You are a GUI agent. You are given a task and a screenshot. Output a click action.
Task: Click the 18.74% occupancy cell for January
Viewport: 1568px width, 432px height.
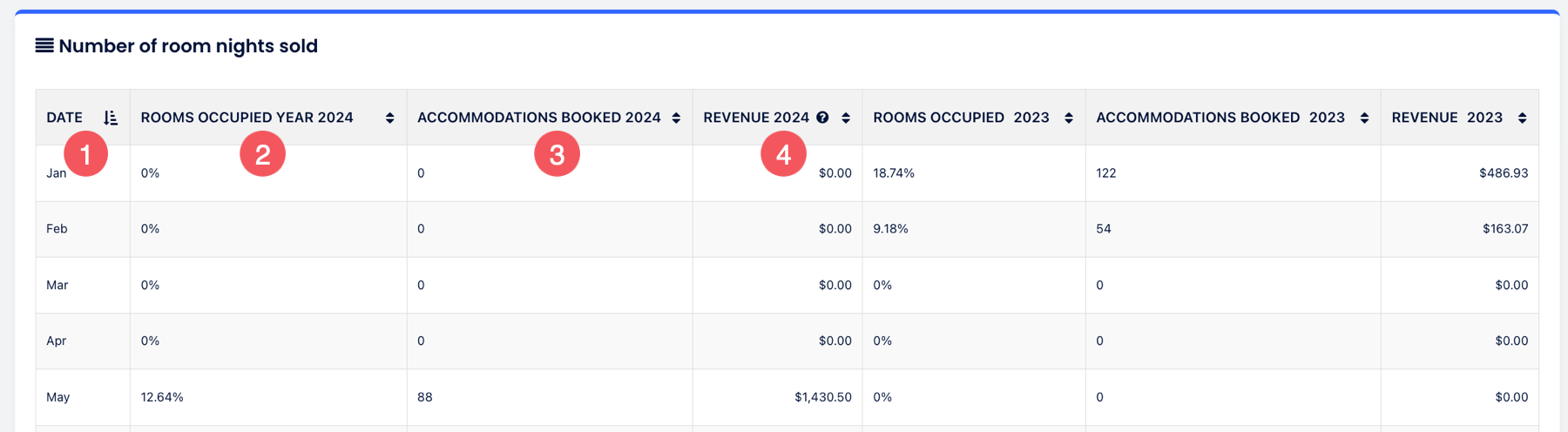(x=894, y=173)
